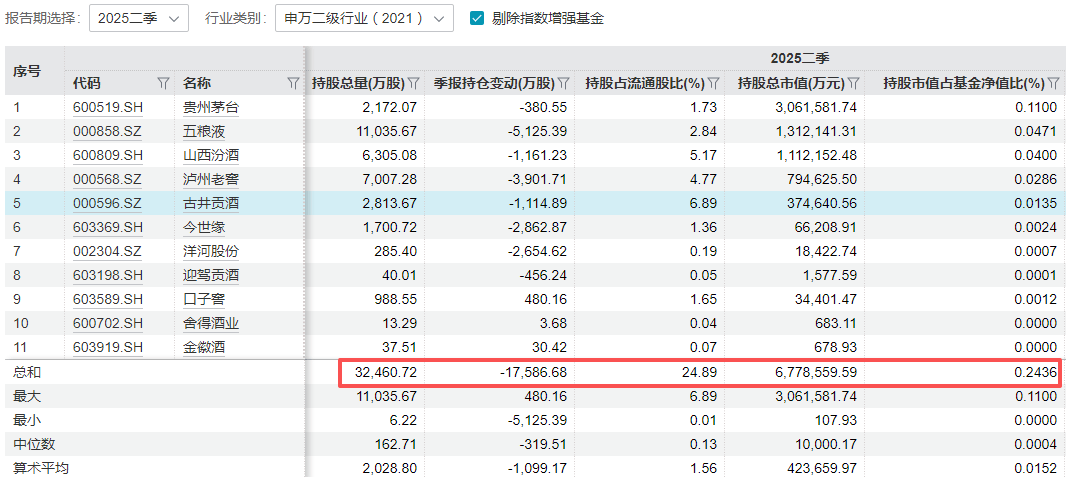Click the stock name 泸州老窖
The image size is (1066, 477).
[x=211, y=179]
